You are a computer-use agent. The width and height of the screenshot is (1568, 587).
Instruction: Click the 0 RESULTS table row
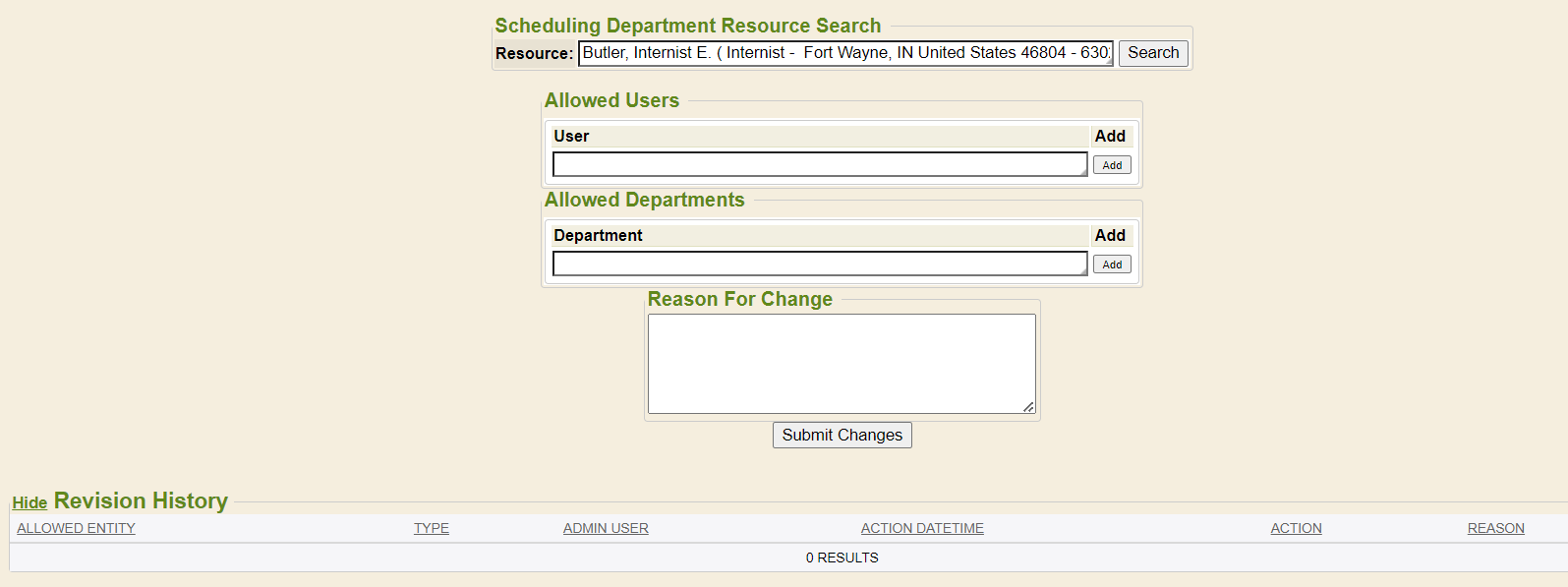[842, 558]
